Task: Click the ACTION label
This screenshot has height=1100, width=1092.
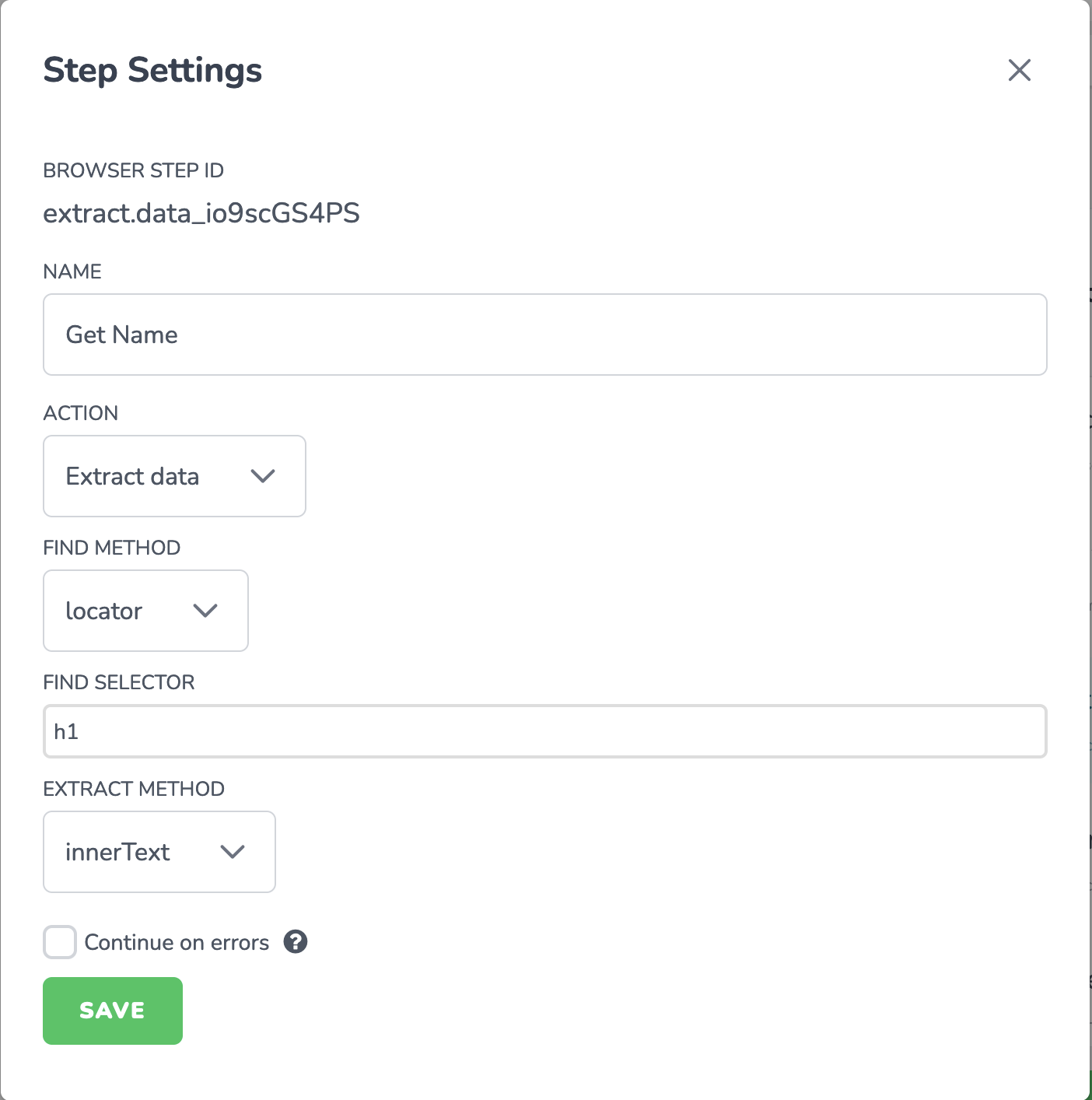Action: point(81,413)
